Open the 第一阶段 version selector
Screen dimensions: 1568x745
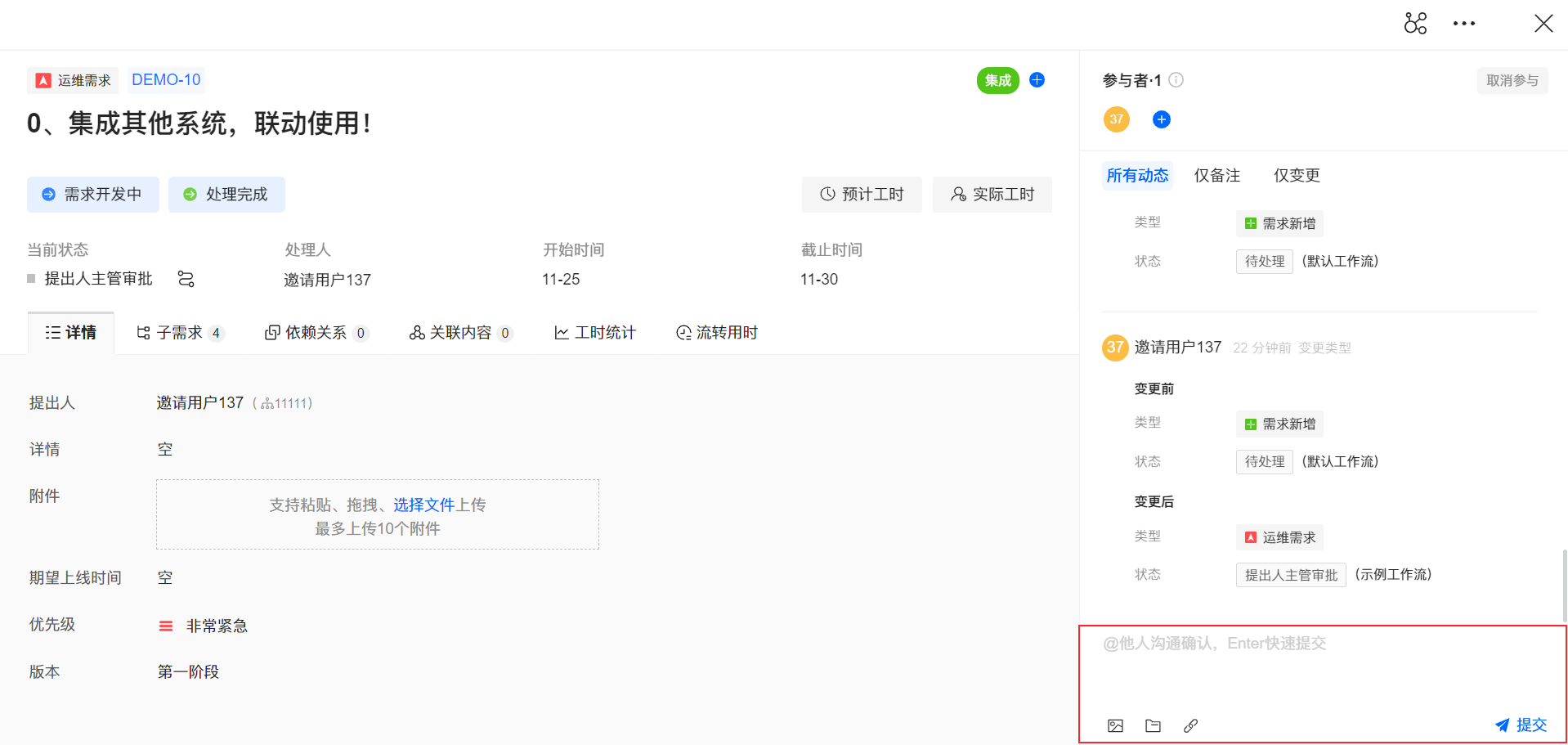188,672
